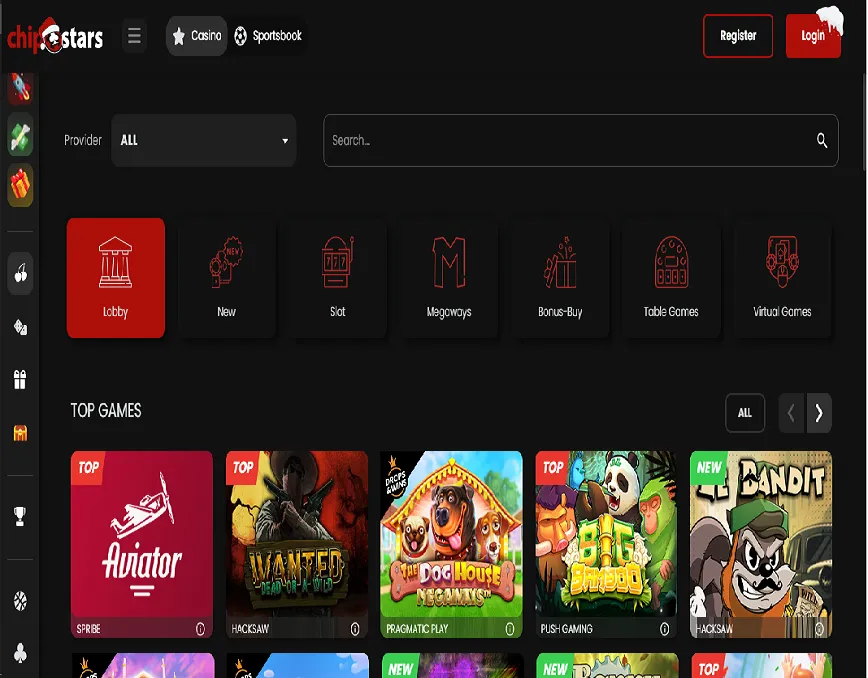
Task: Select the Table Games category
Action: tap(671, 278)
